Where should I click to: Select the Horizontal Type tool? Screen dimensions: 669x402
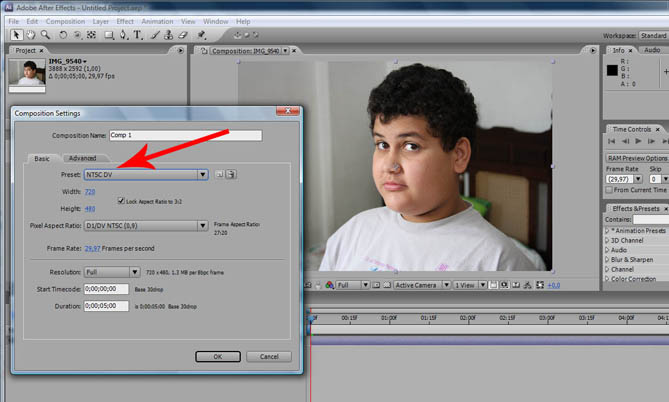click(138, 35)
